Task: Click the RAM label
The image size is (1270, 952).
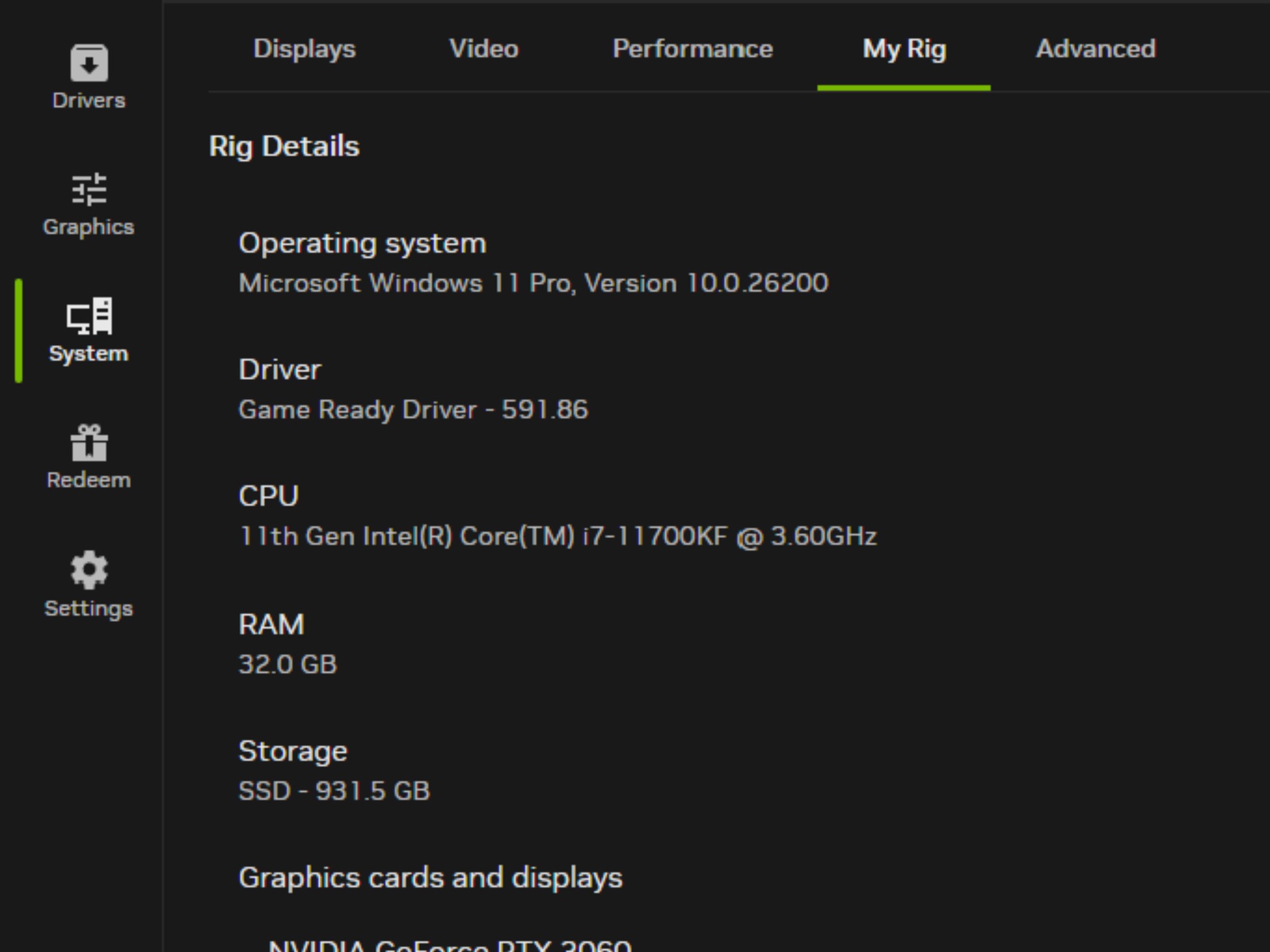Action: [x=272, y=625]
